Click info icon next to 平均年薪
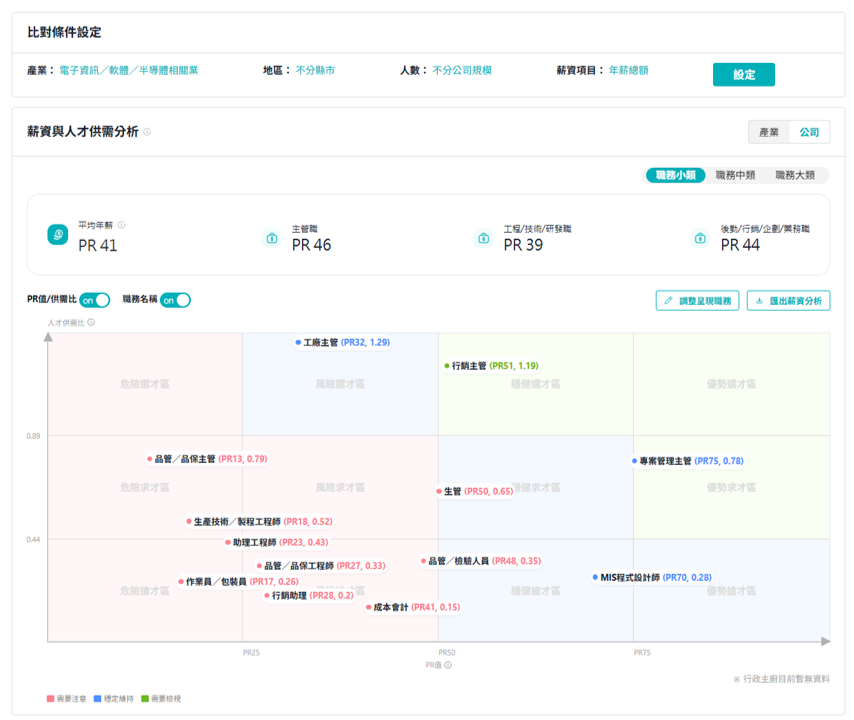854x720 pixels. (122, 225)
